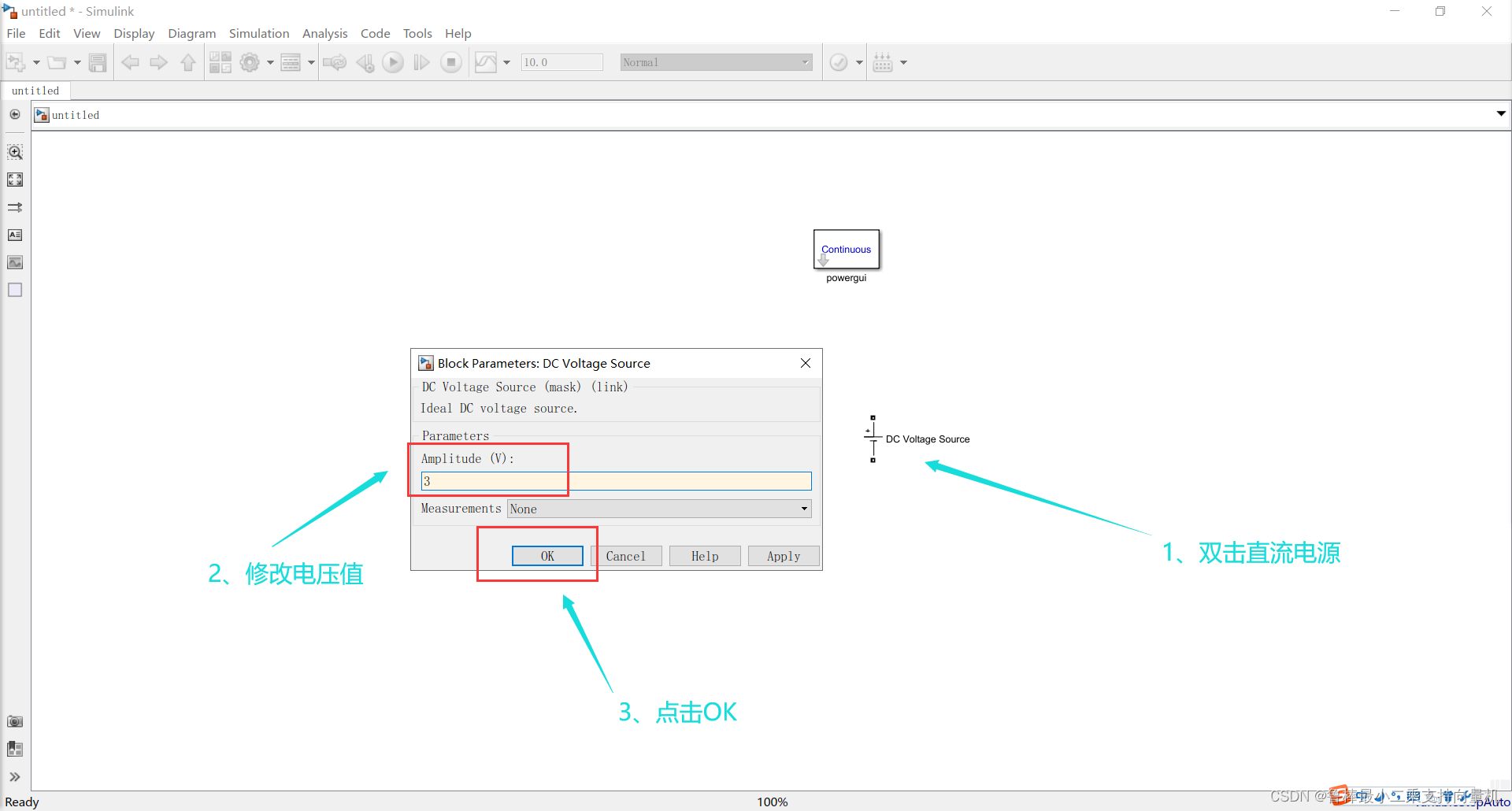Click the Step Back playback icon
This screenshot has width=1512, height=811.
(x=365, y=62)
